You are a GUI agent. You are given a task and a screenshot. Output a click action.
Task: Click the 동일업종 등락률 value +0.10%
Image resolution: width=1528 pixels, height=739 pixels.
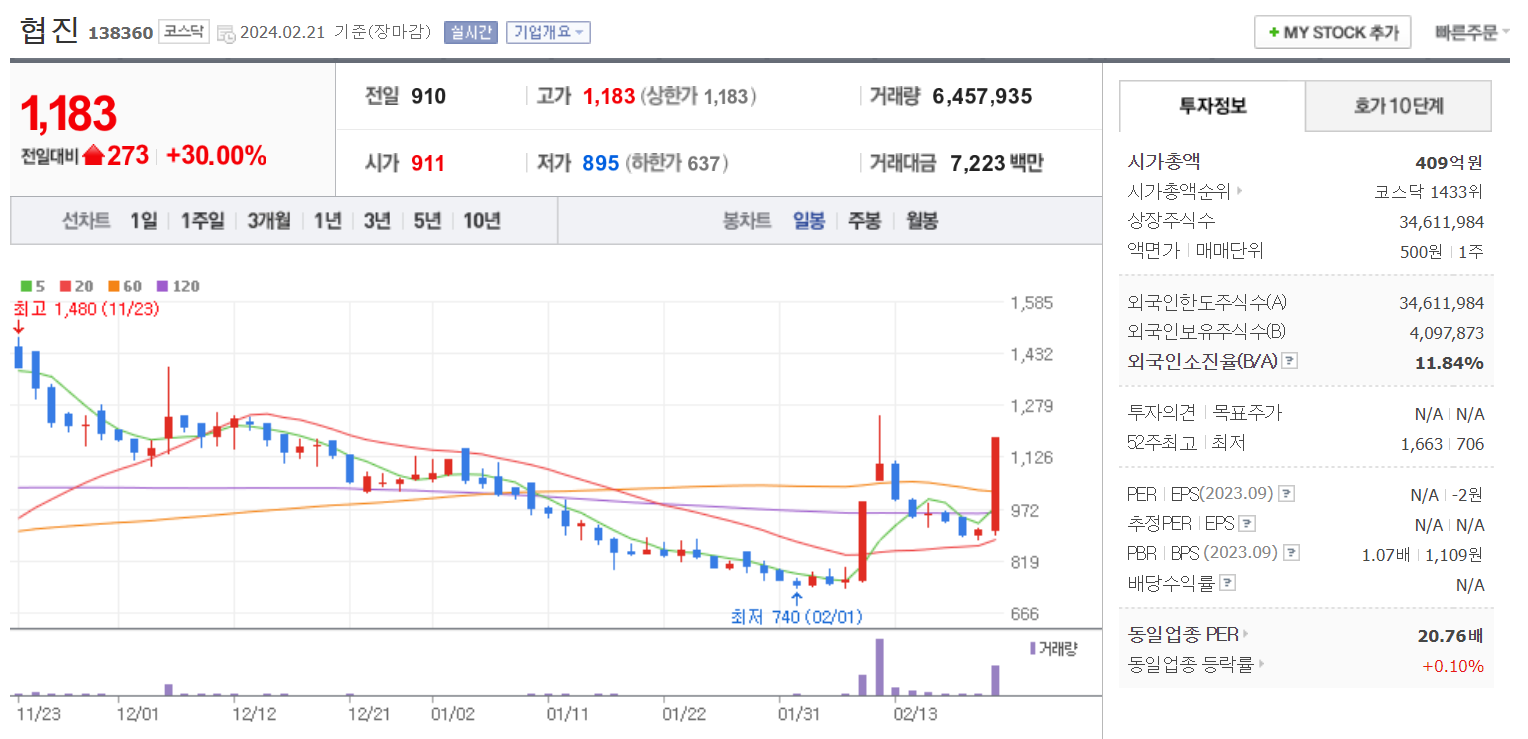coord(1453,665)
